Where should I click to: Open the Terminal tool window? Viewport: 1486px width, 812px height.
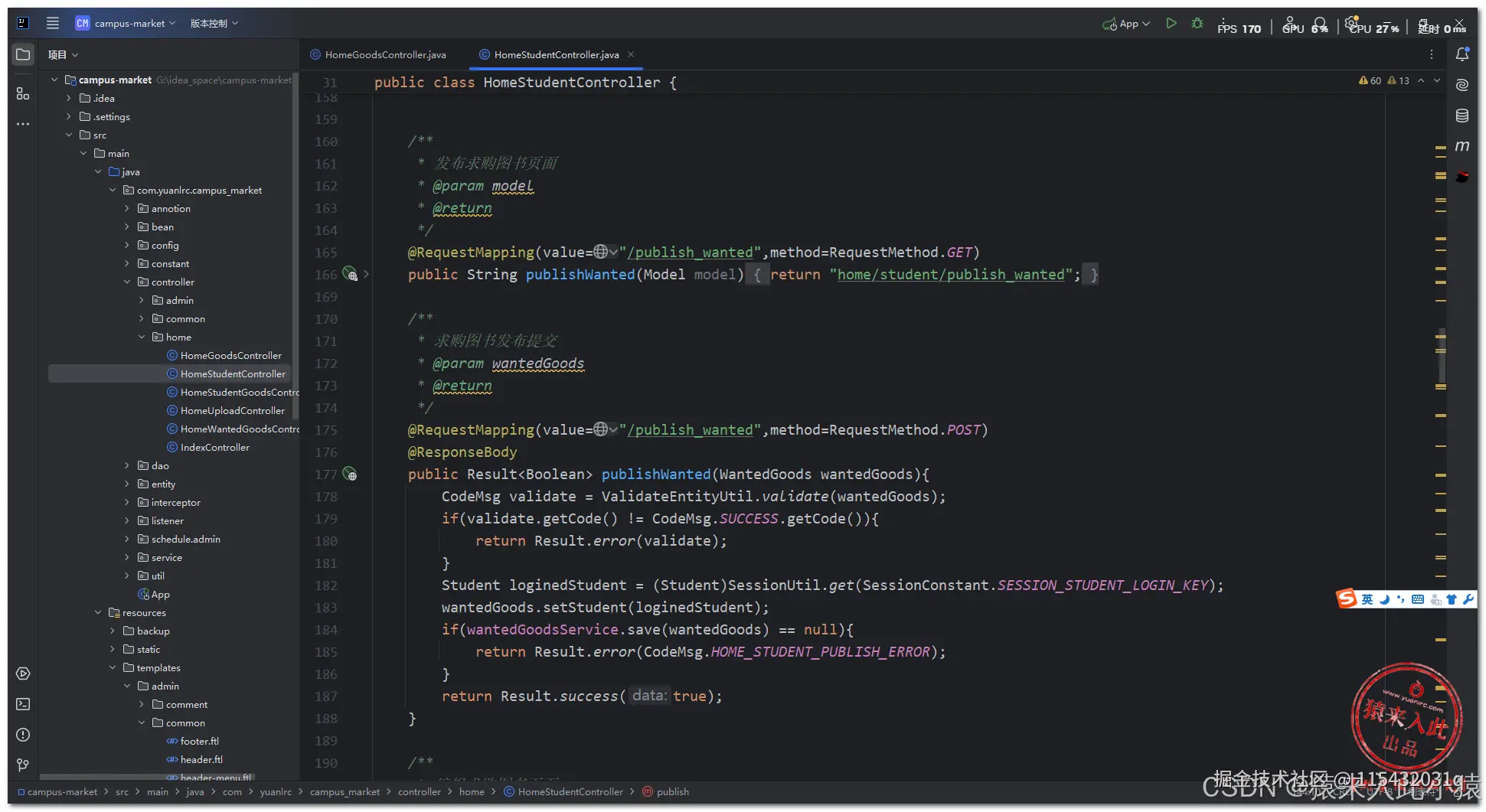23,704
